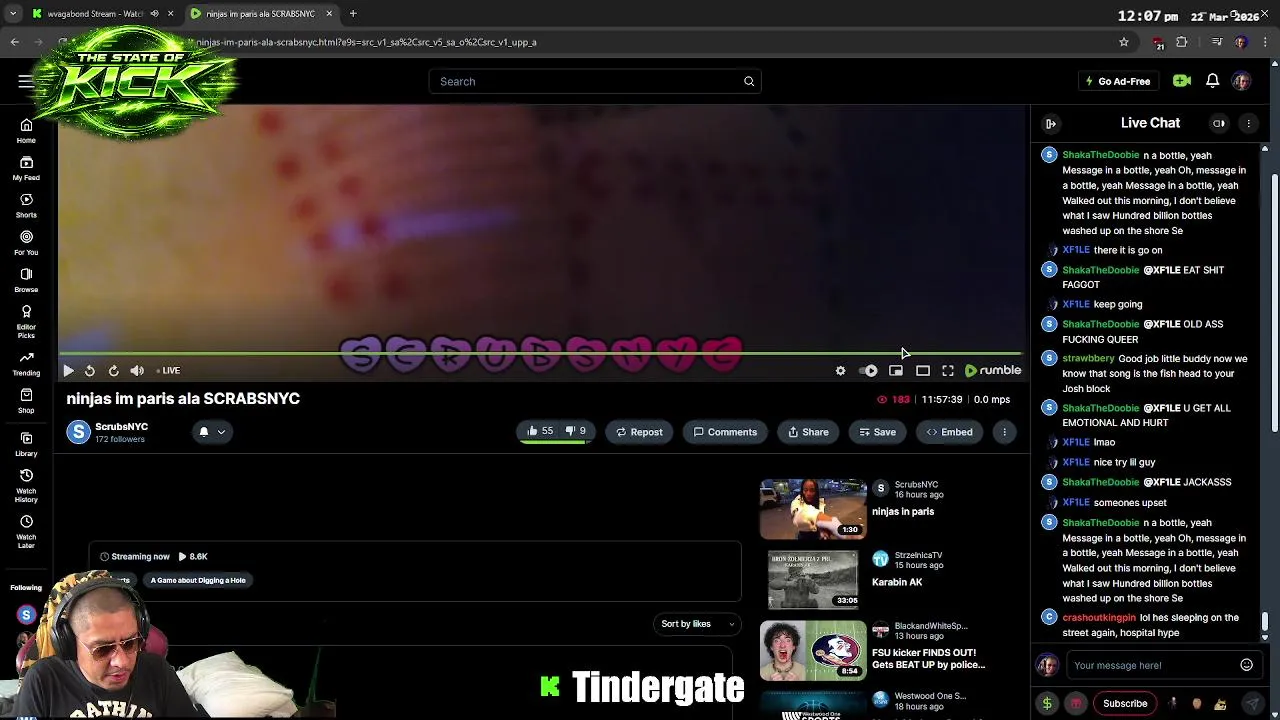Click the dollar tip icon in chat
This screenshot has height=720, width=1280.
(1047, 703)
